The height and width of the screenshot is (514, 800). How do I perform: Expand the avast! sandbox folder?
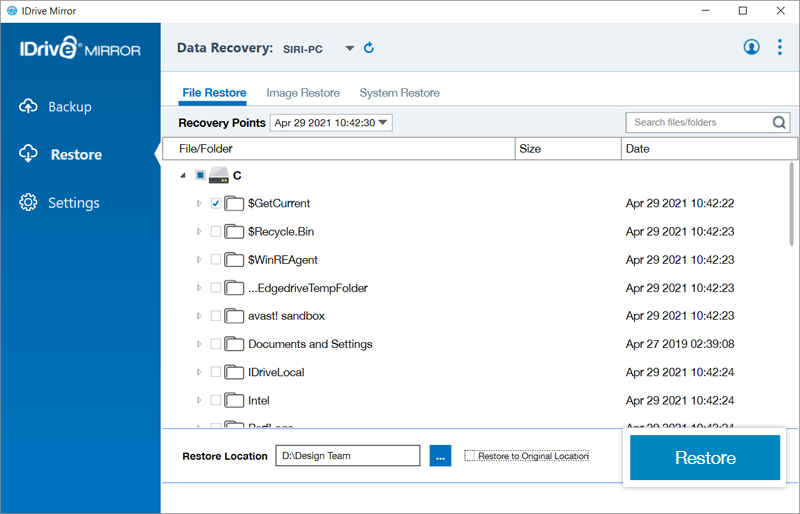pos(199,316)
